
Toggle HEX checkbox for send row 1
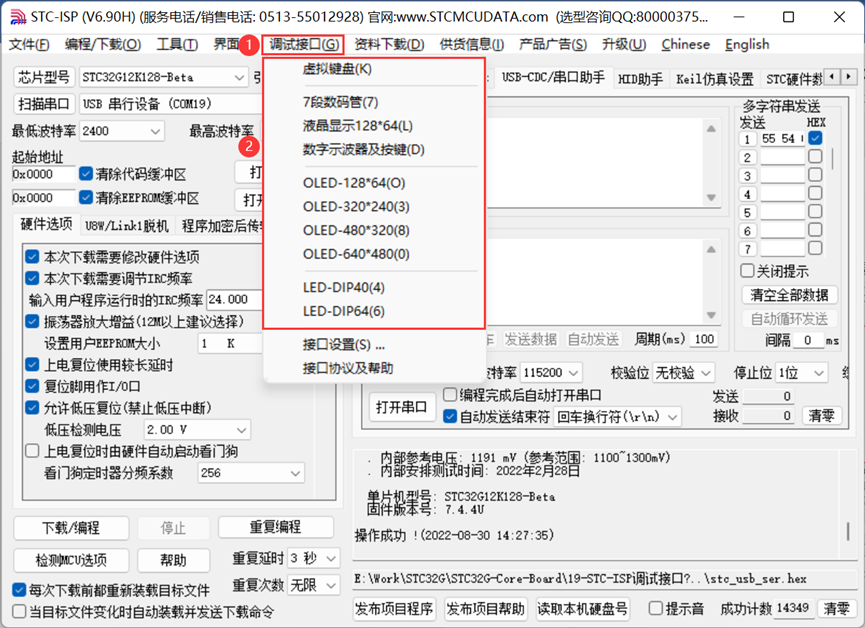pos(815,138)
